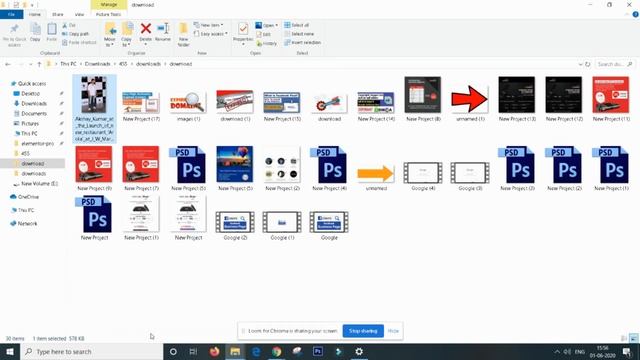Image resolution: width=640 pixels, height=360 pixels.
Task: Open the recent locations dropdown arrow
Action: coord(31,64)
